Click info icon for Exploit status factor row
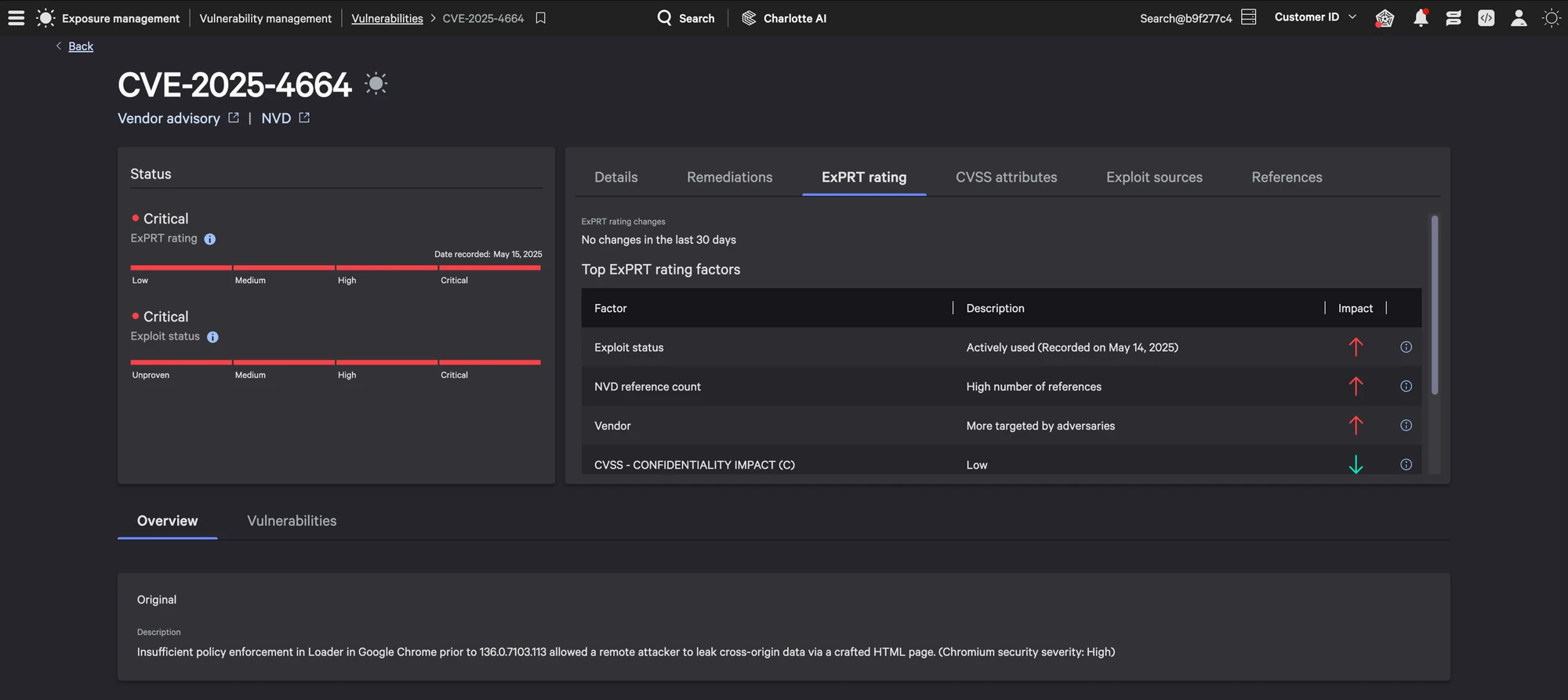1568x700 pixels. tap(1406, 347)
